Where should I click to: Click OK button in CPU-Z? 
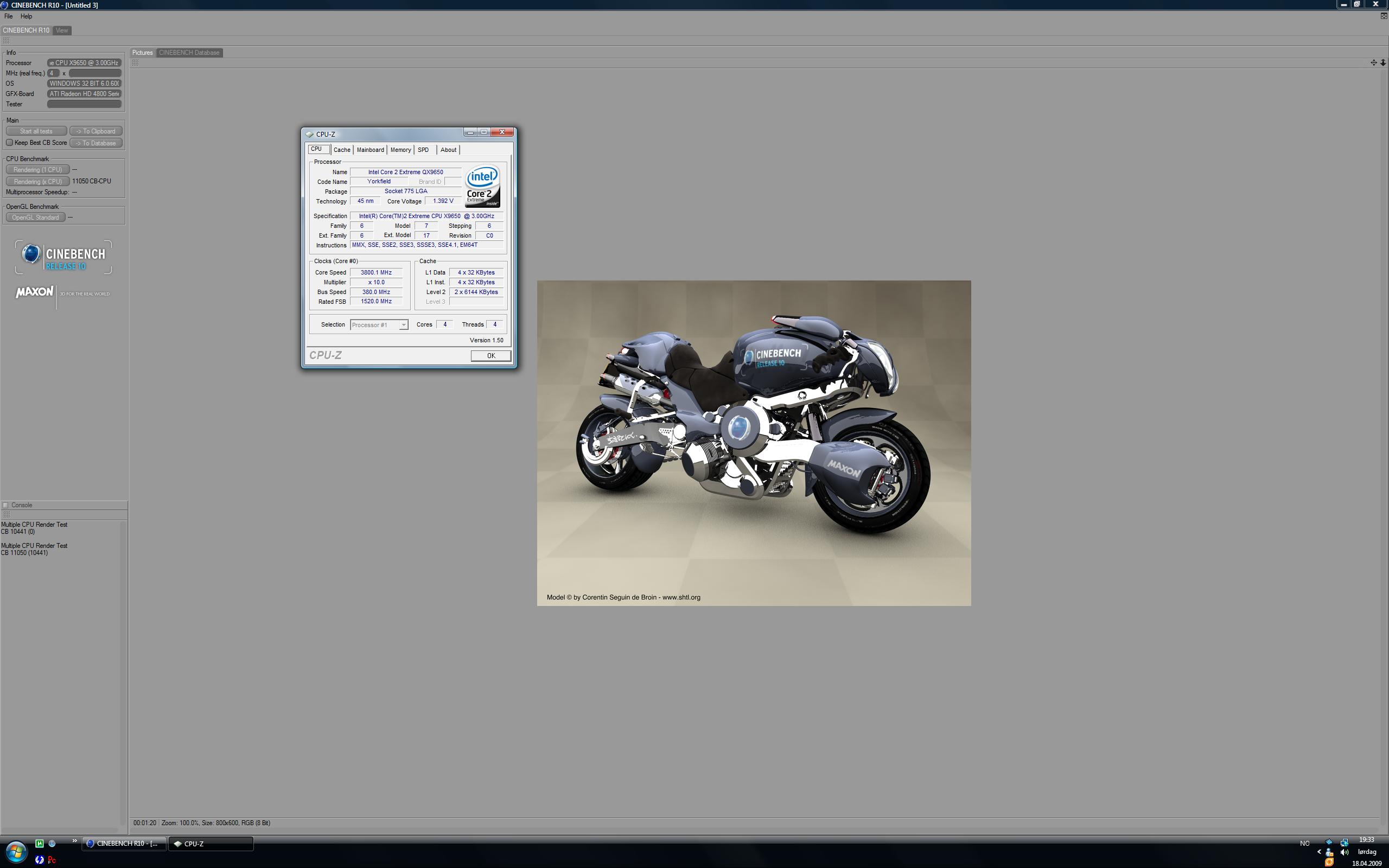(x=490, y=356)
